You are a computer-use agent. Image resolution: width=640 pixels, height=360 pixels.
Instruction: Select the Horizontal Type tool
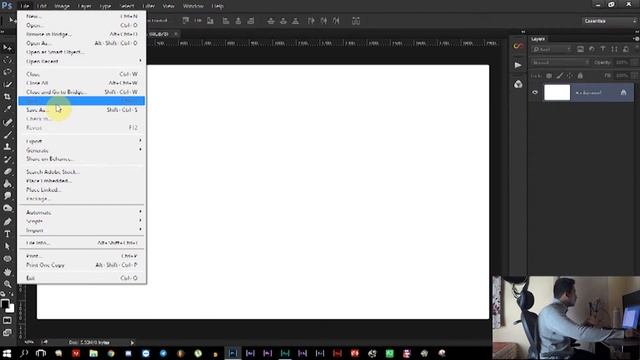[7, 234]
